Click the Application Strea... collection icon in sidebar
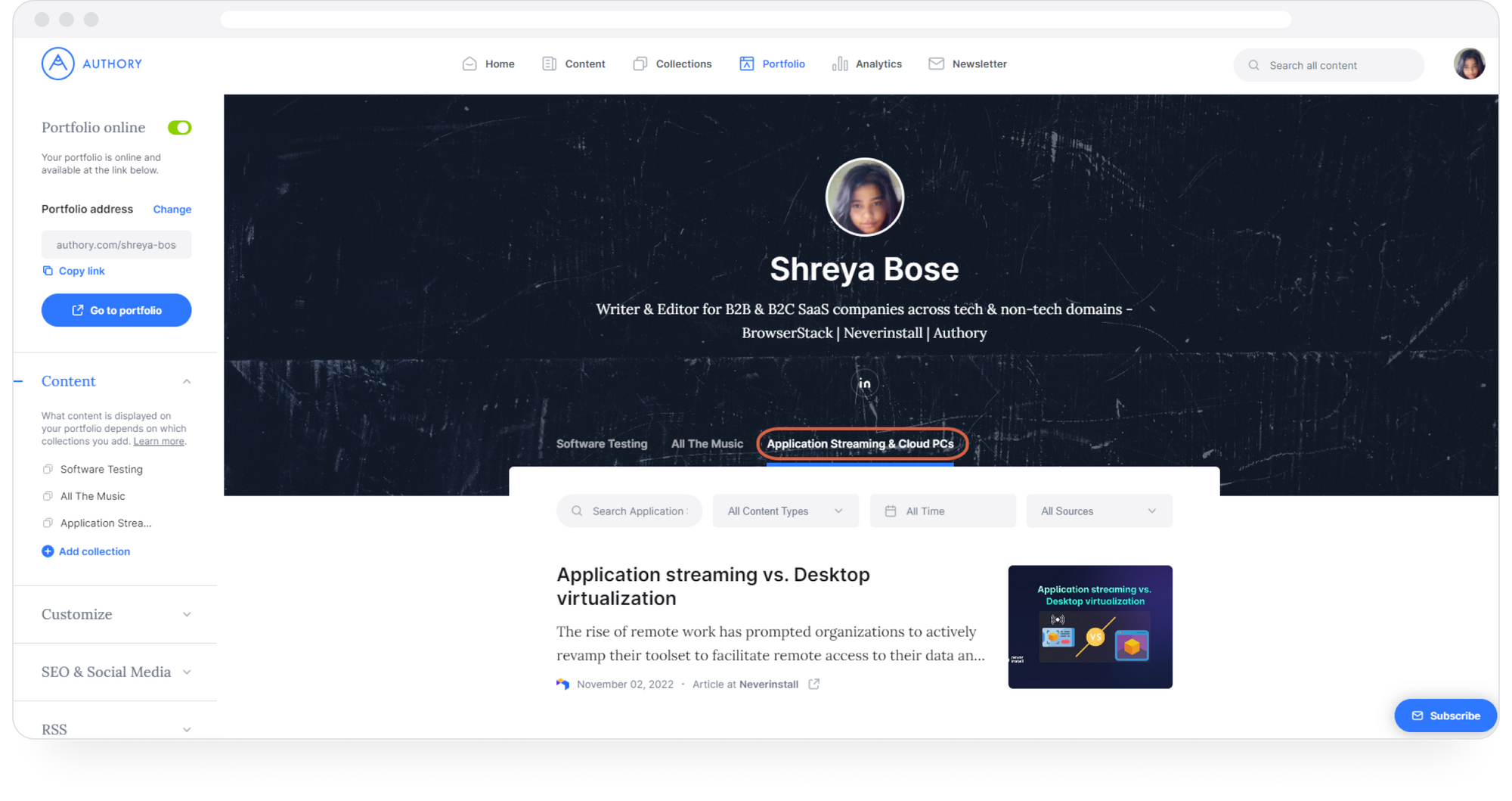The image size is (1512, 801). point(48,523)
